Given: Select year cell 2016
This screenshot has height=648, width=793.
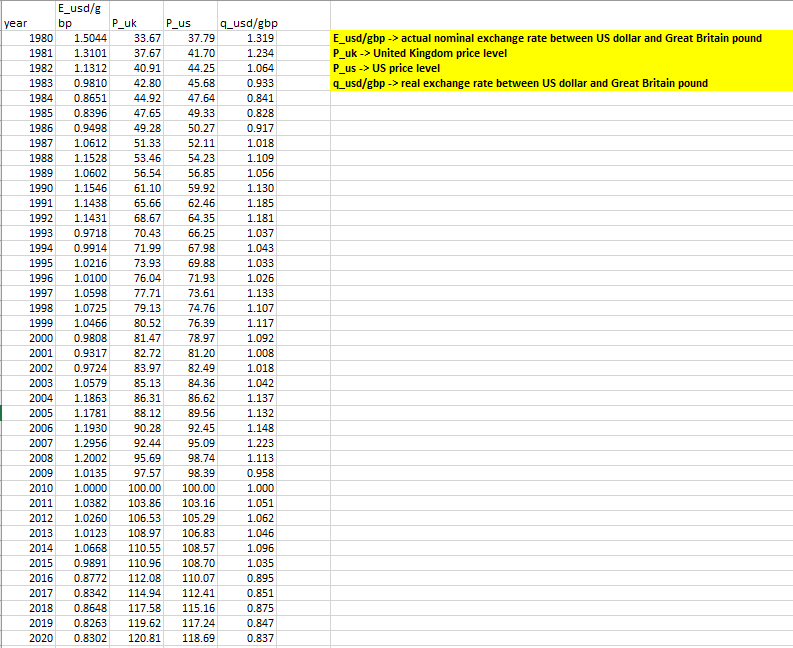Looking at the screenshot, I should (28, 578).
